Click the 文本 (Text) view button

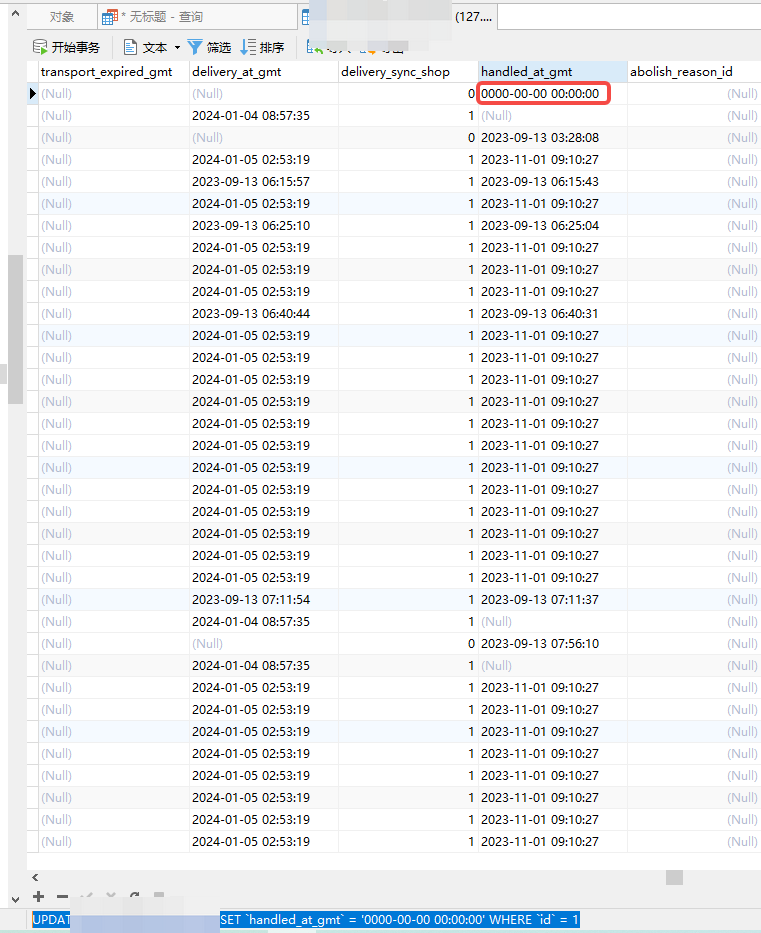146,48
